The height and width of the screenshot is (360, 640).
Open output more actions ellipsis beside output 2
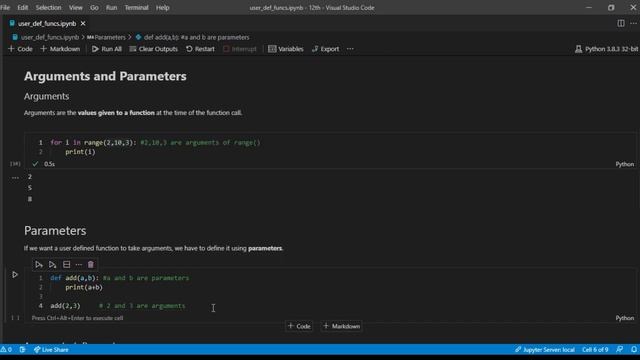[x=15, y=178]
